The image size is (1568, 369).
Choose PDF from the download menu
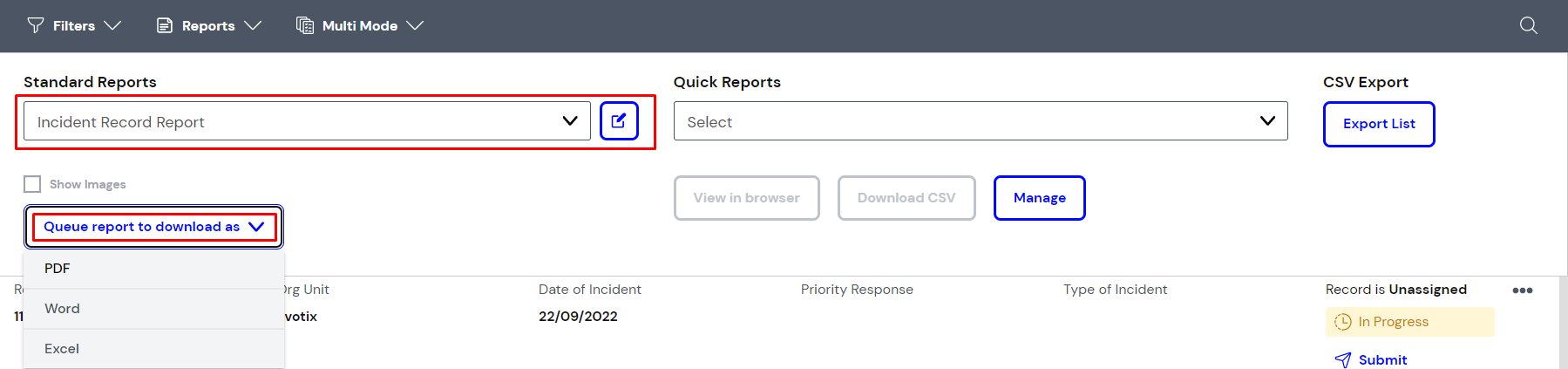click(x=58, y=269)
